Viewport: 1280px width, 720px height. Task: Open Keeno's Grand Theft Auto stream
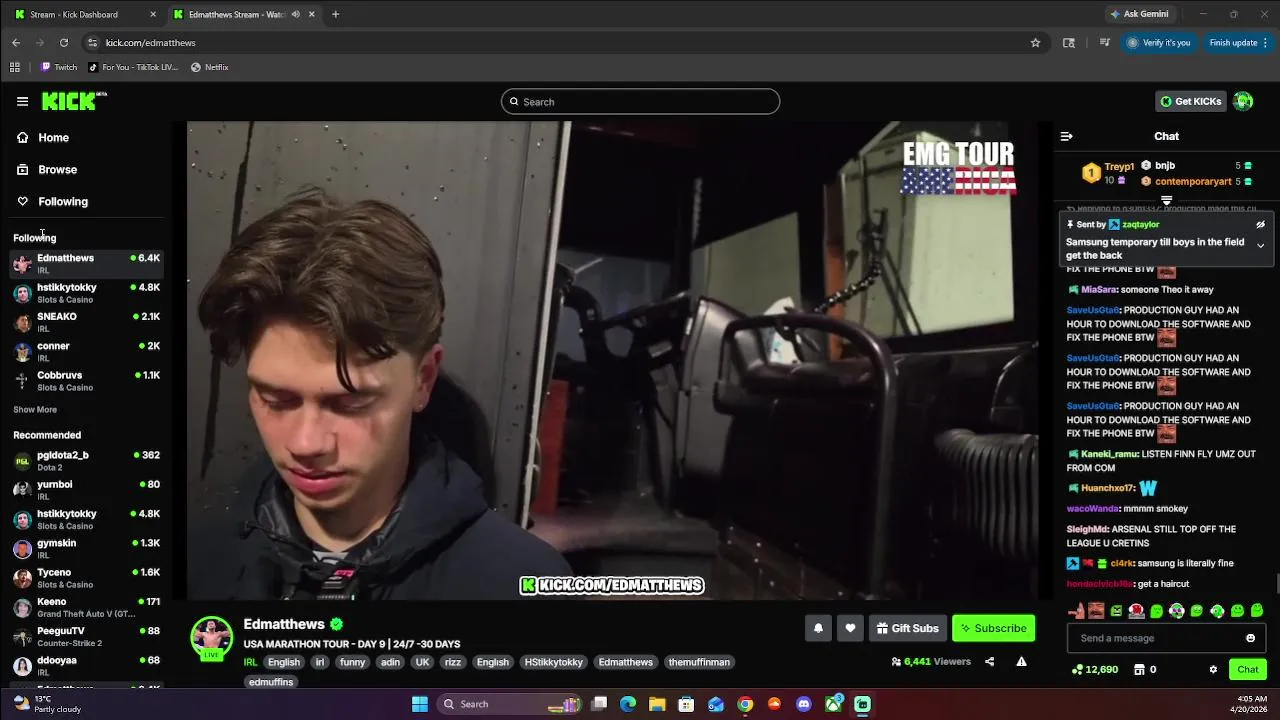click(86, 607)
